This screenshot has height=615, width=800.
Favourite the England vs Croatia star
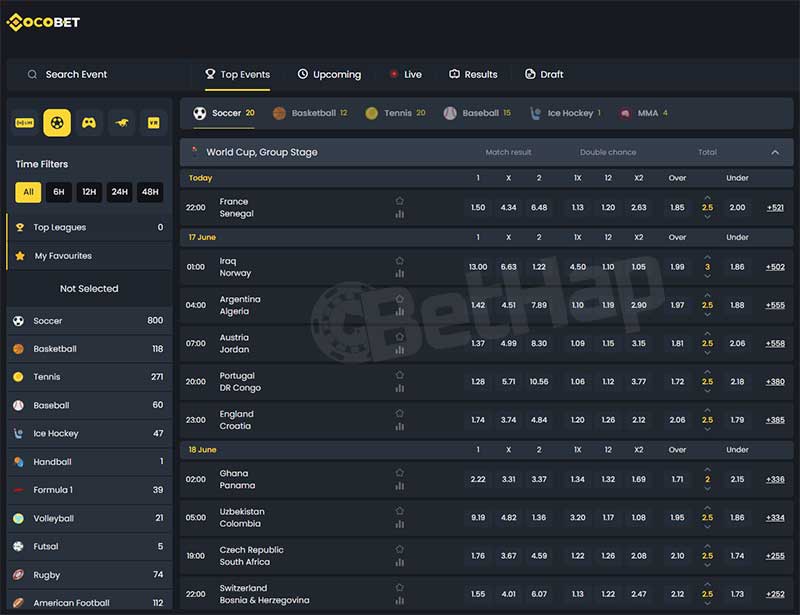coord(399,413)
